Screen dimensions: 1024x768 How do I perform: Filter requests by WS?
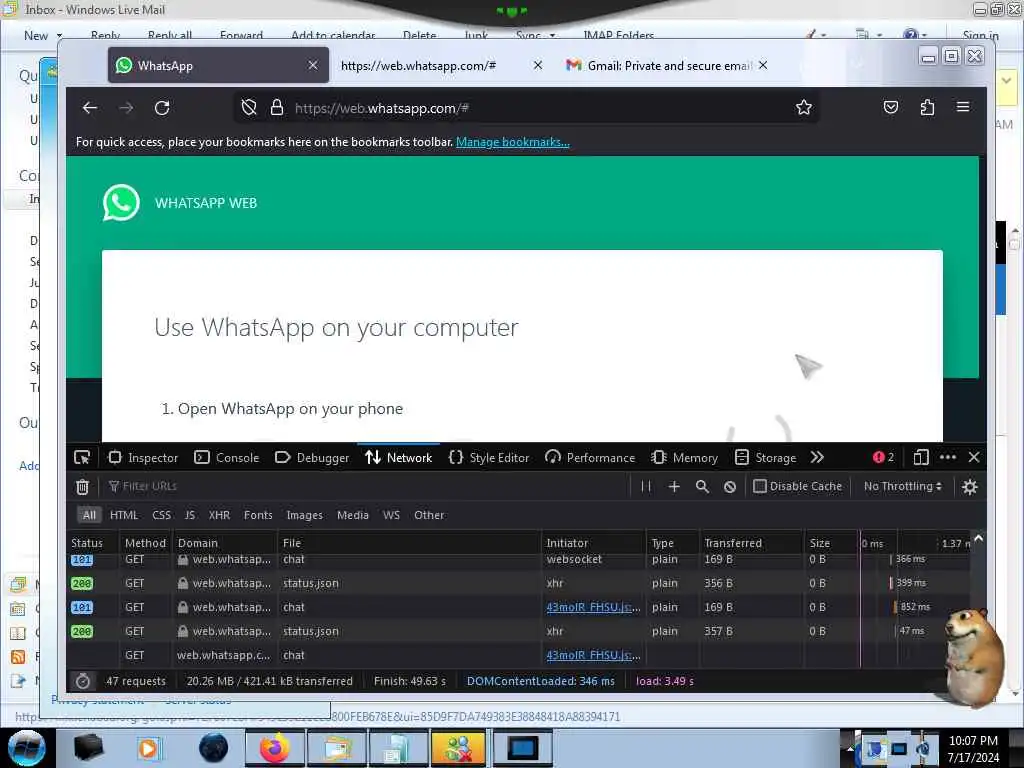tap(391, 515)
